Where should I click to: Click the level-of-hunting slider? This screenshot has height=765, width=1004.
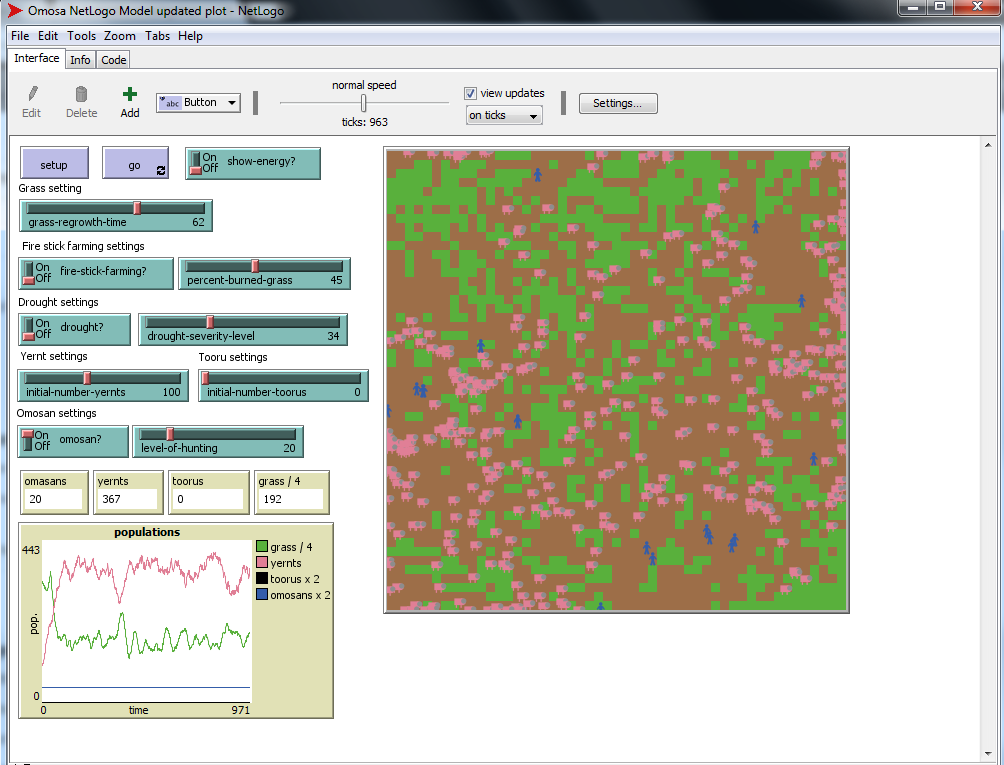(218, 442)
